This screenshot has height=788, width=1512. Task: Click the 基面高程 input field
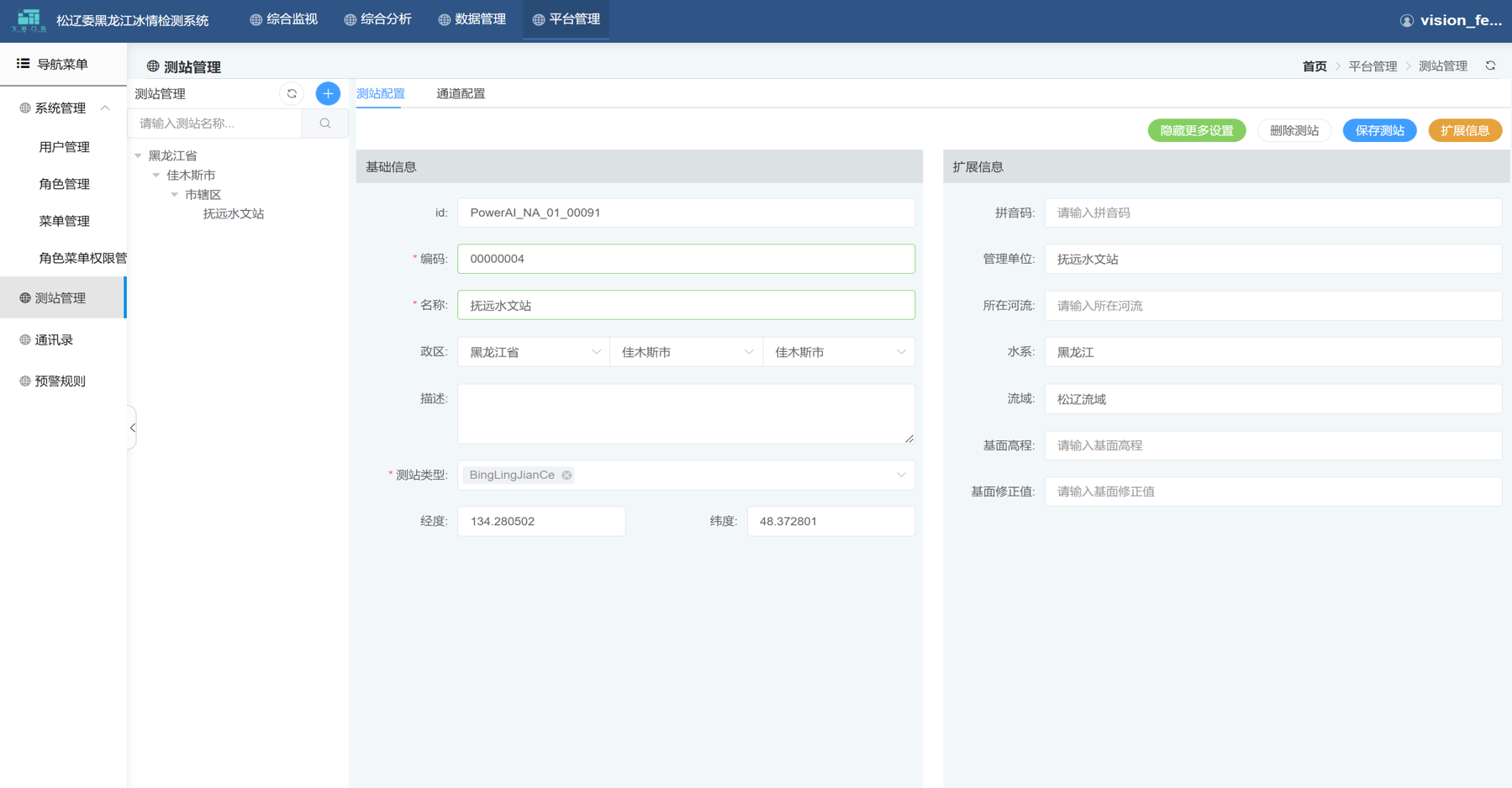click(x=1272, y=445)
